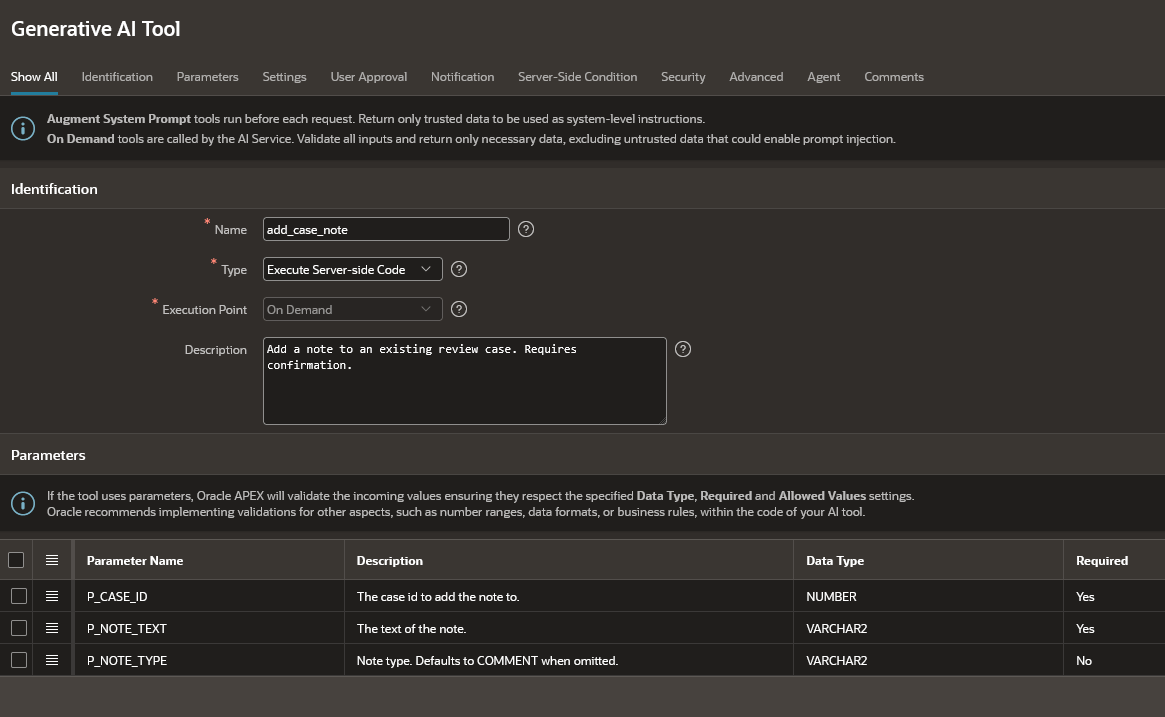Viewport: 1165px width, 717px height.
Task: Tick the select-all parameters checkbox
Action: [16, 560]
